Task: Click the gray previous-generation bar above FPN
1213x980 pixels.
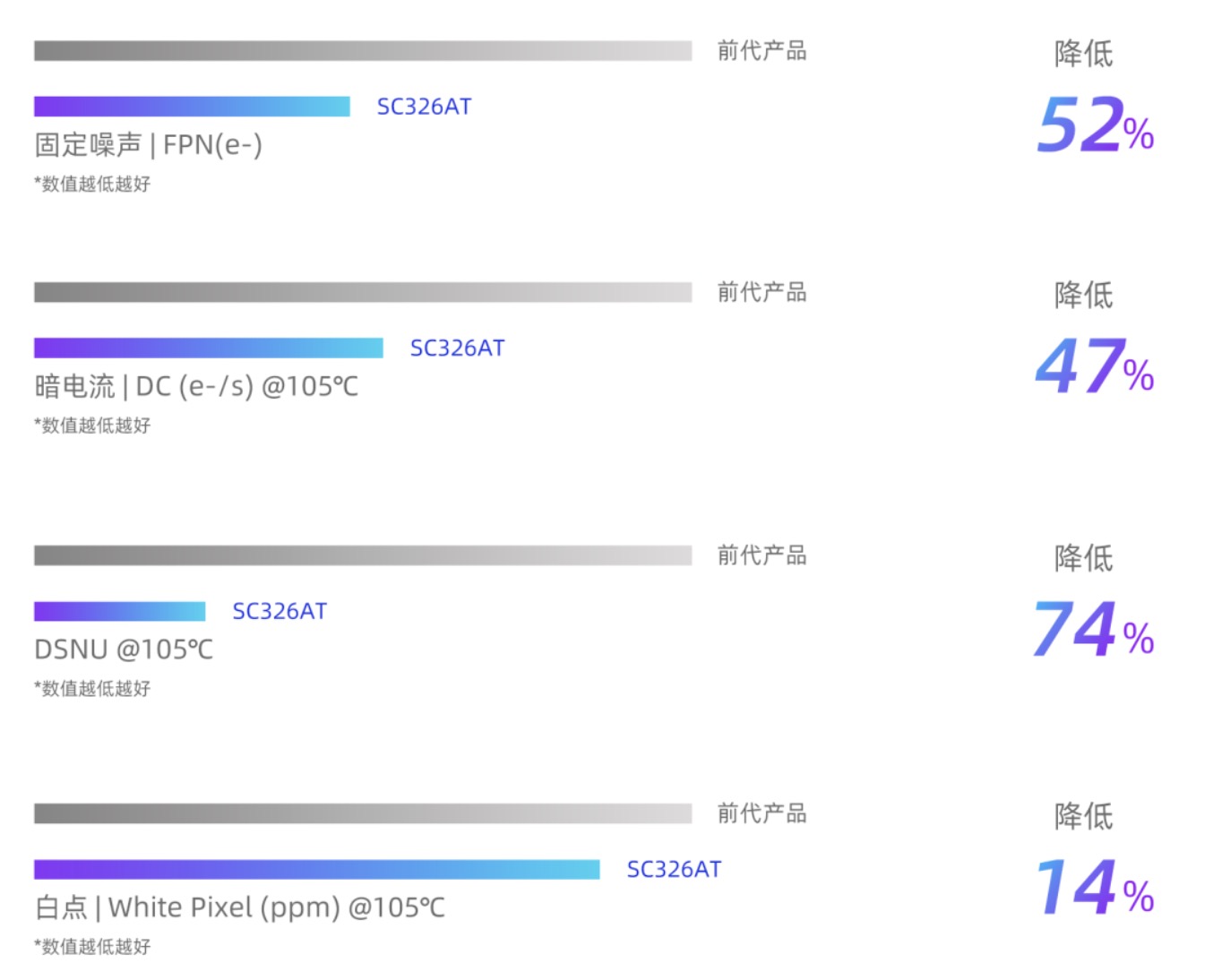Action: pyautogui.click(x=363, y=51)
